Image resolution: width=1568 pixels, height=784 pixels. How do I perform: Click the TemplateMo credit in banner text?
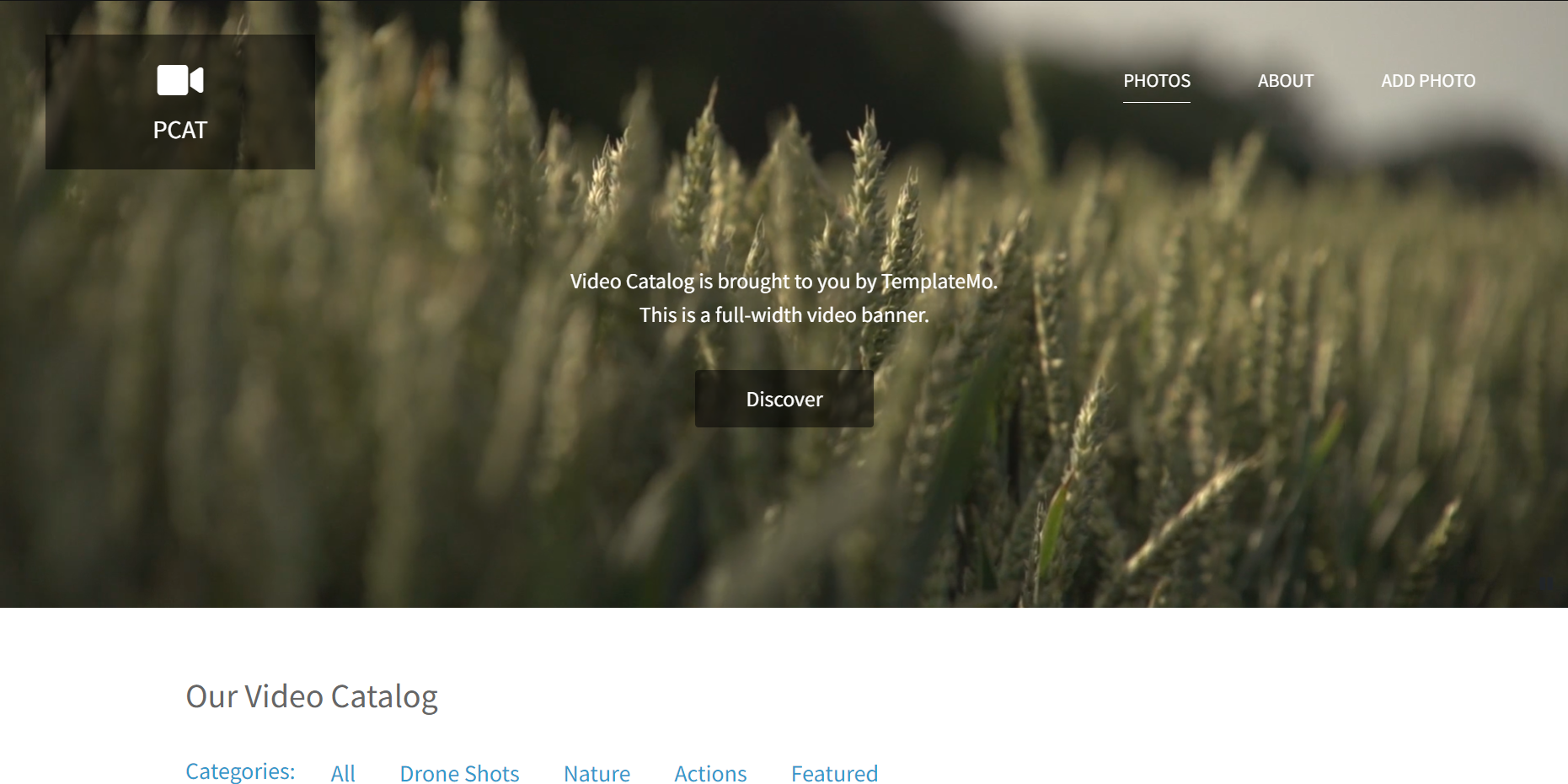pyautogui.click(x=939, y=282)
